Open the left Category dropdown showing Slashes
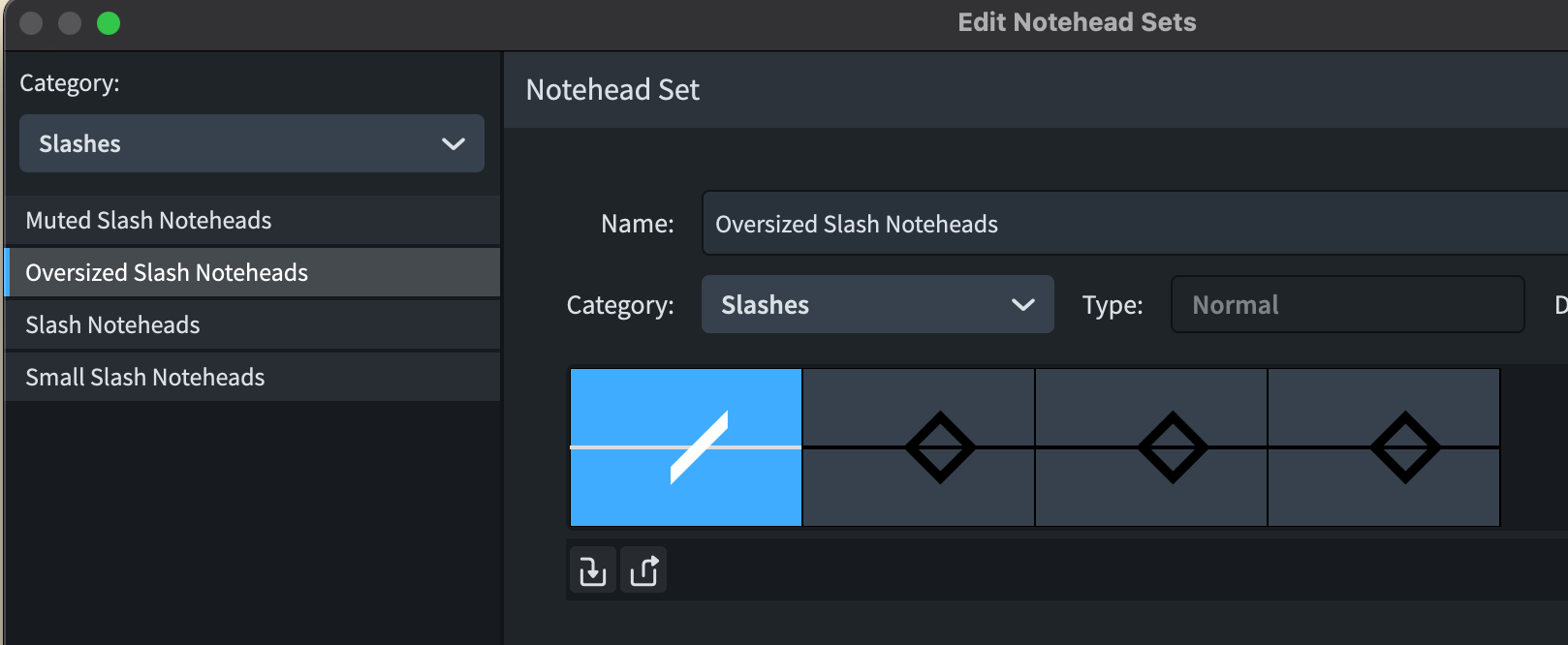 [251, 143]
